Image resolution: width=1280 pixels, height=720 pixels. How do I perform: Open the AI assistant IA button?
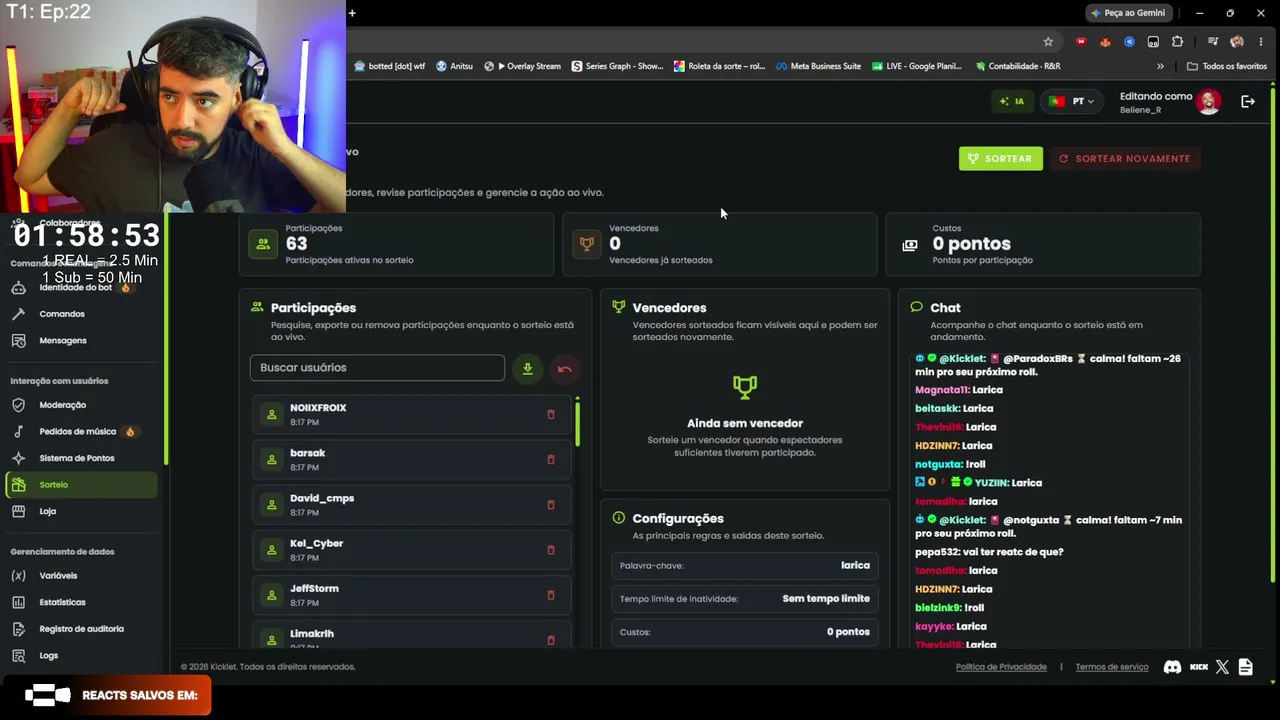pyautogui.click(x=1013, y=101)
